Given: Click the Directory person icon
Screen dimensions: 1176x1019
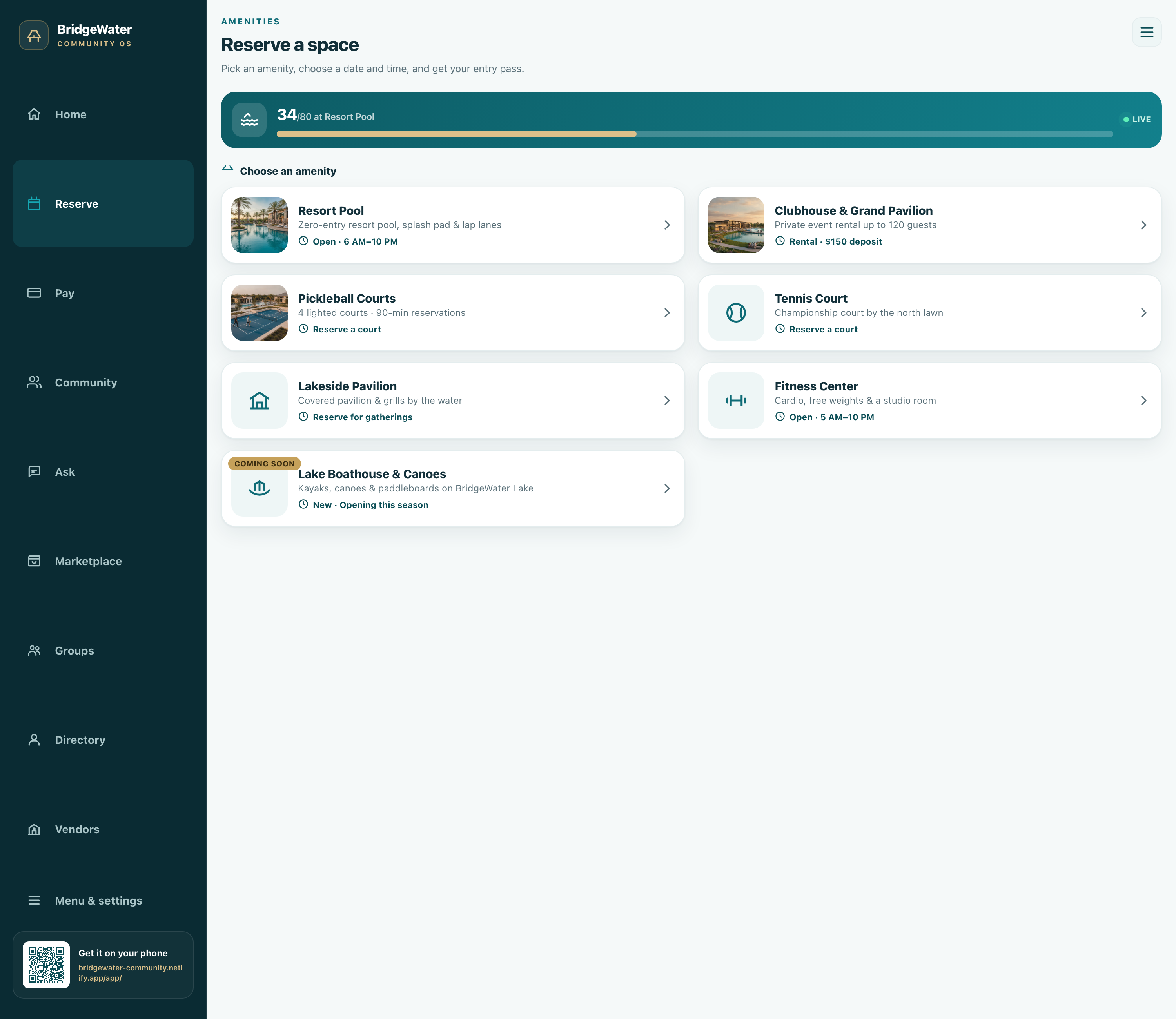Looking at the screenshot, I should (34, 739).
